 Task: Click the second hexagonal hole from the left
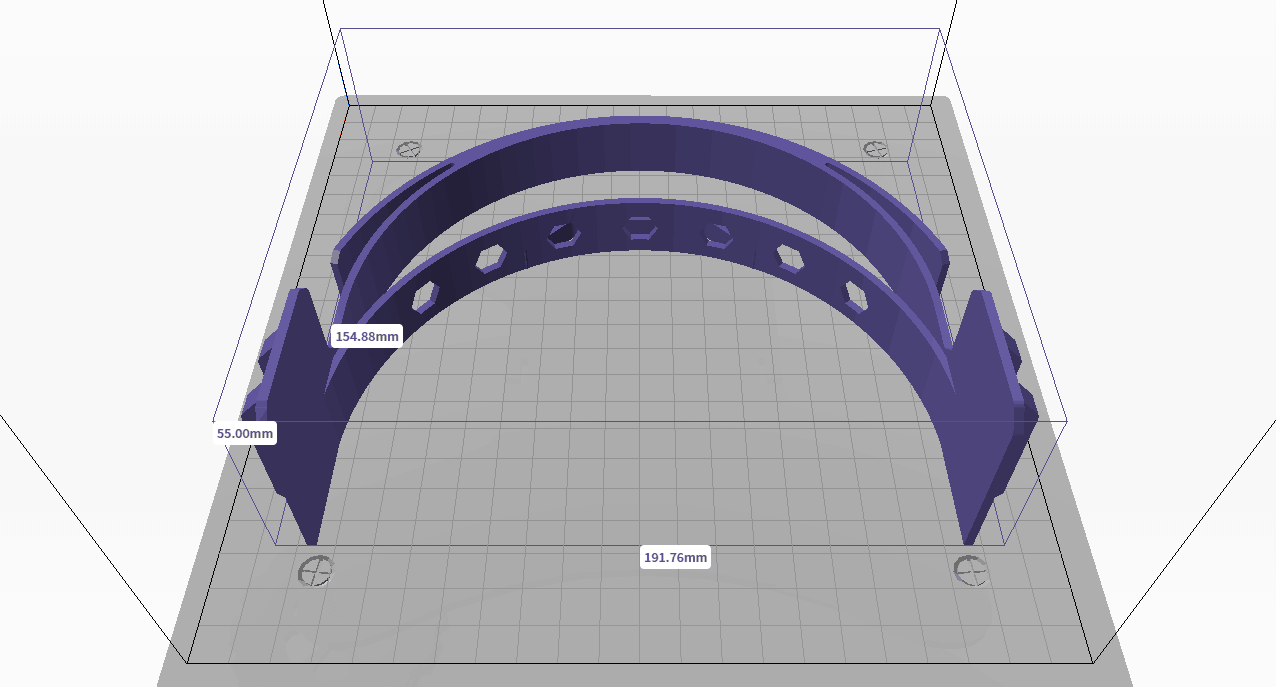(x=490, y=258)
